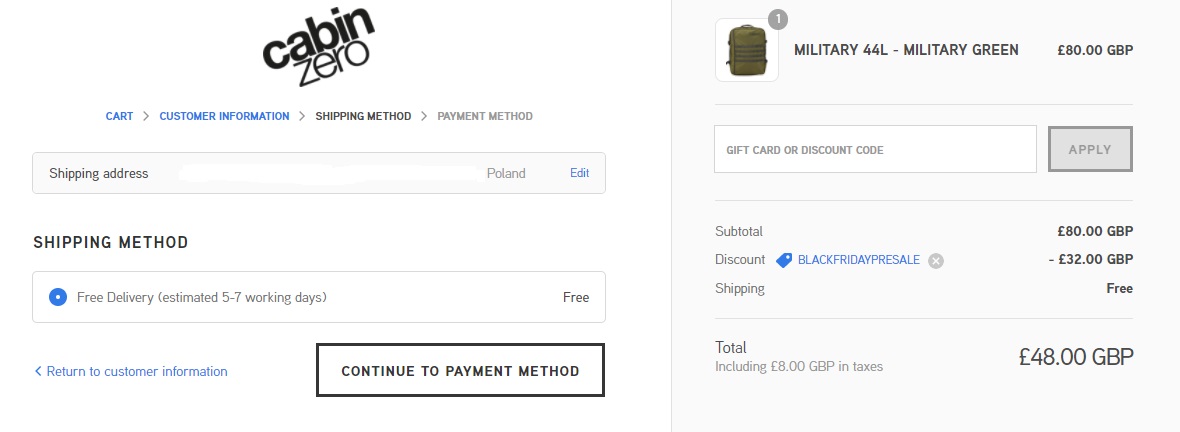Edit the shipping address
The width and height of the screenshot is (1180, 432).
coord(579,173)
